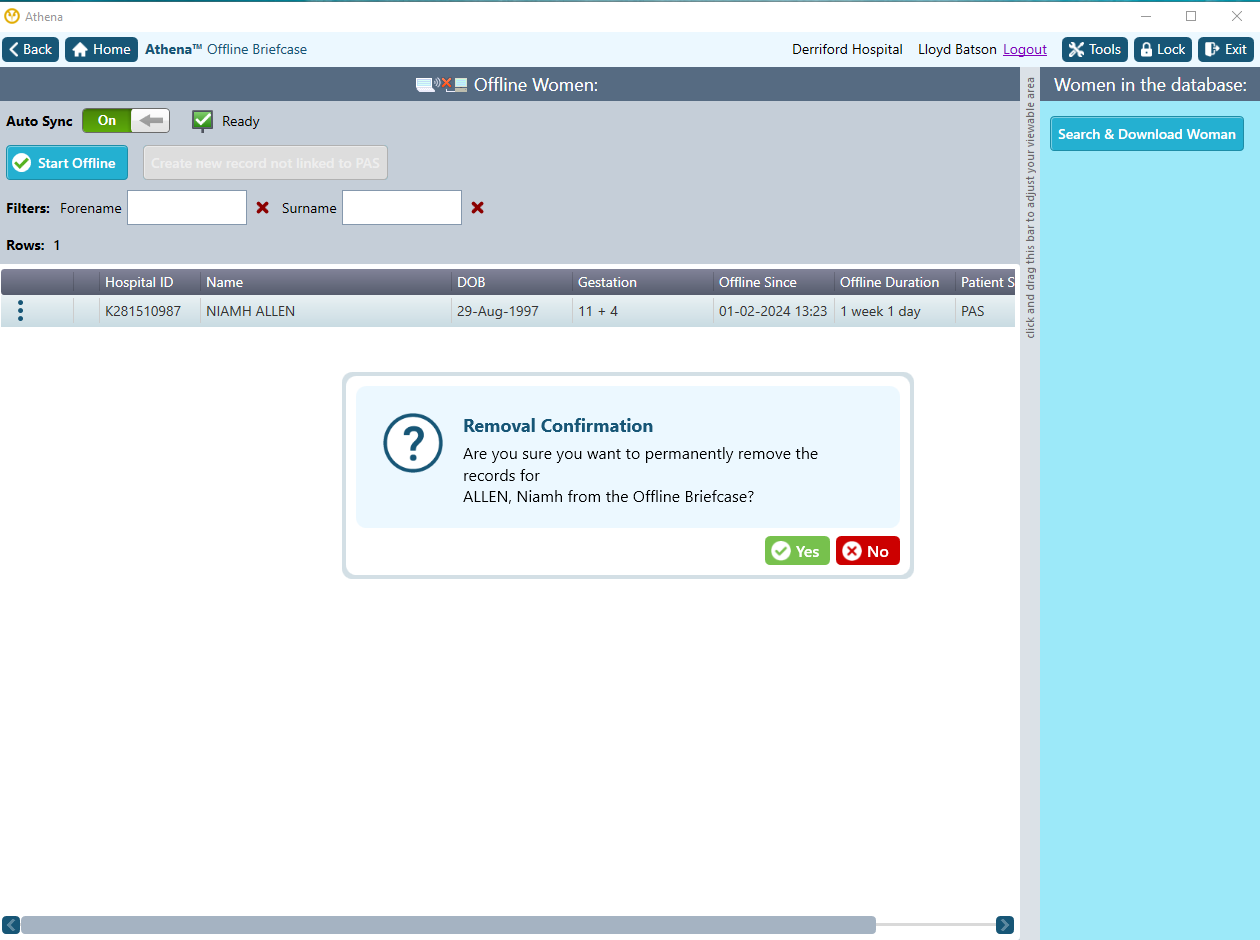This screenshot has width=1260, height=940.
Task: Click Search & Download Woman button
Action: pos(1147,134)
